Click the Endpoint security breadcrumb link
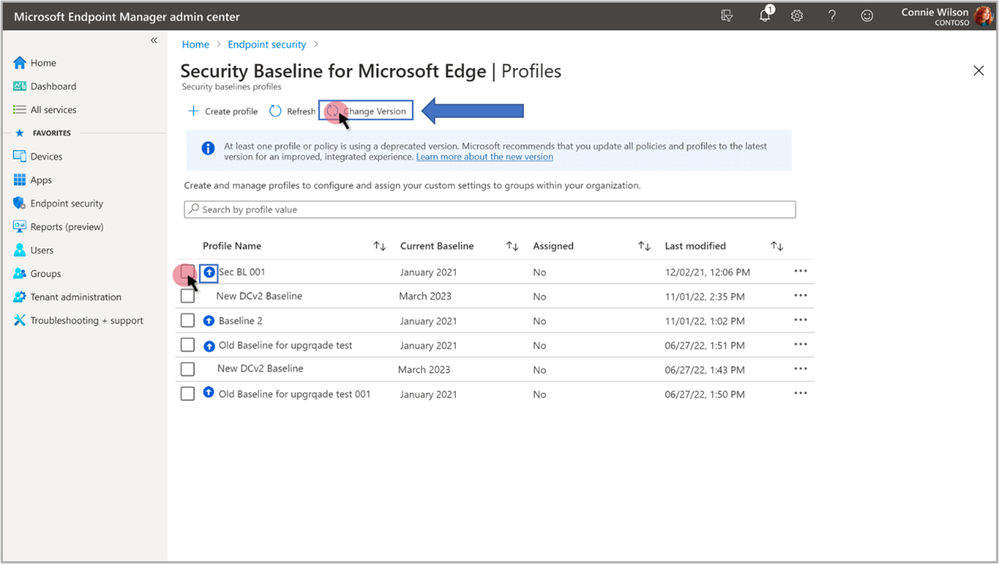999x564 pixels. click(x=267, y=45)
